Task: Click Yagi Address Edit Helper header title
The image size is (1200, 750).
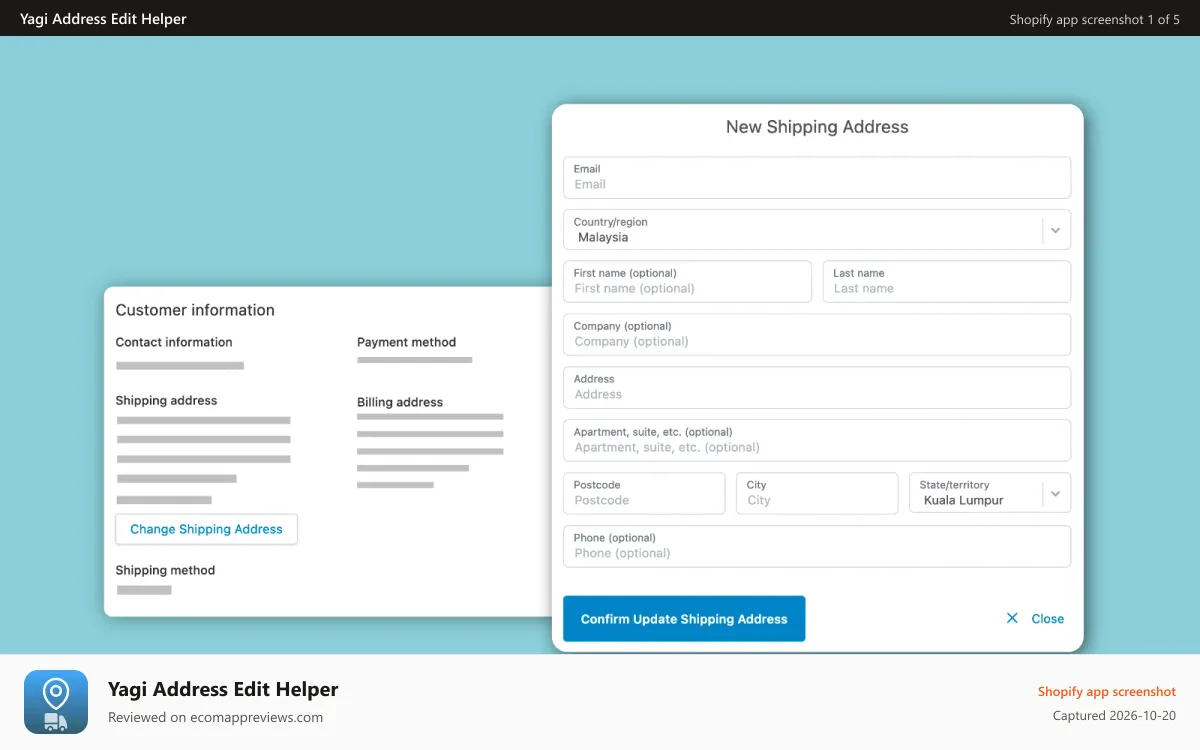Action: [103, 19]
